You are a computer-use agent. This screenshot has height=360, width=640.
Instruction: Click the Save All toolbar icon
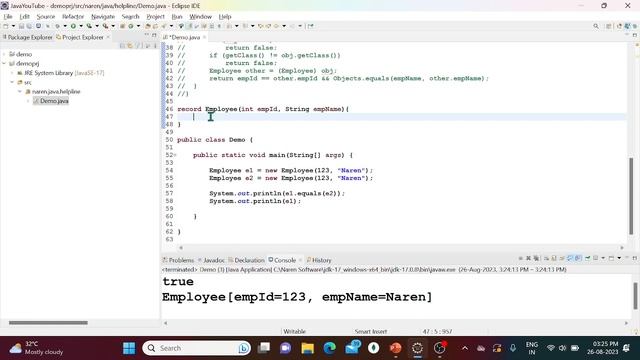pyautogui.click(x=29, y=26)
